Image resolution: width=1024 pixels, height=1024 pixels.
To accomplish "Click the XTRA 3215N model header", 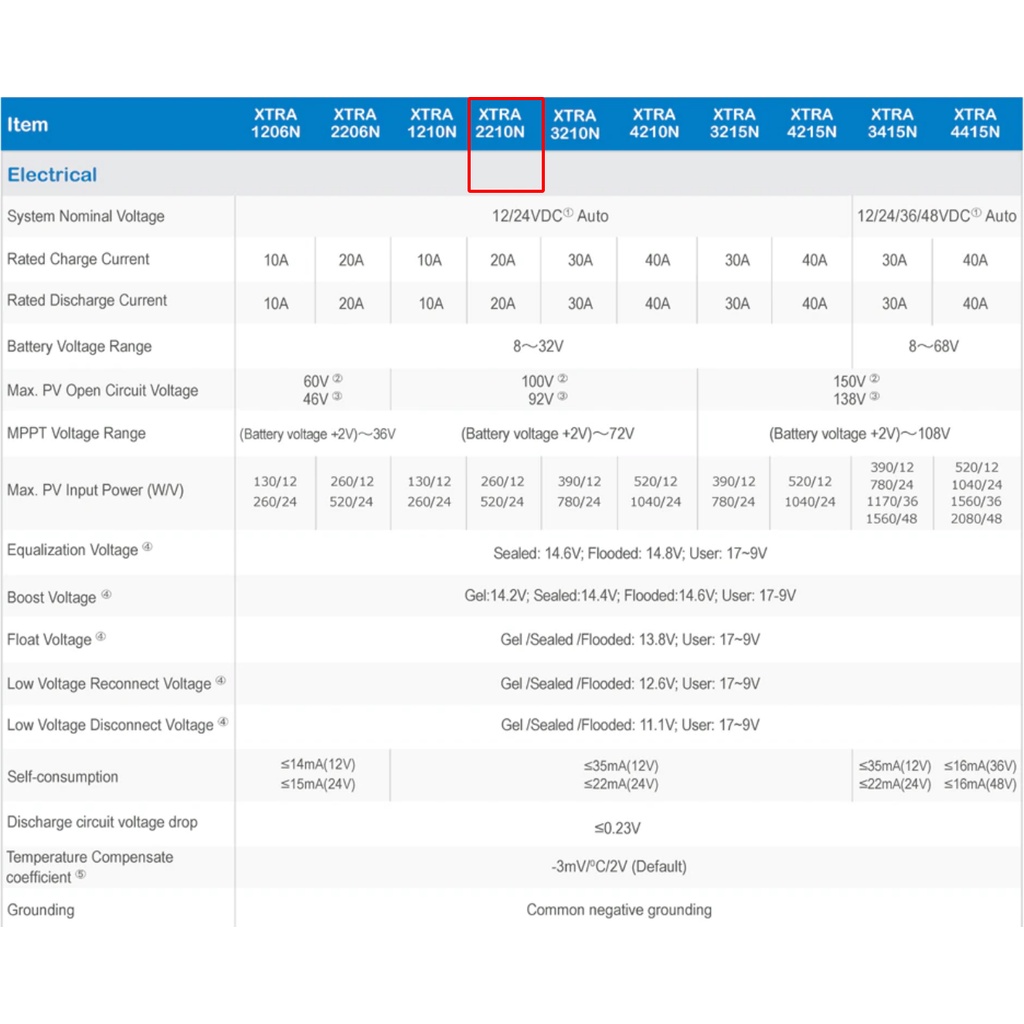I will pyautogui.click(x=734, y=123).
